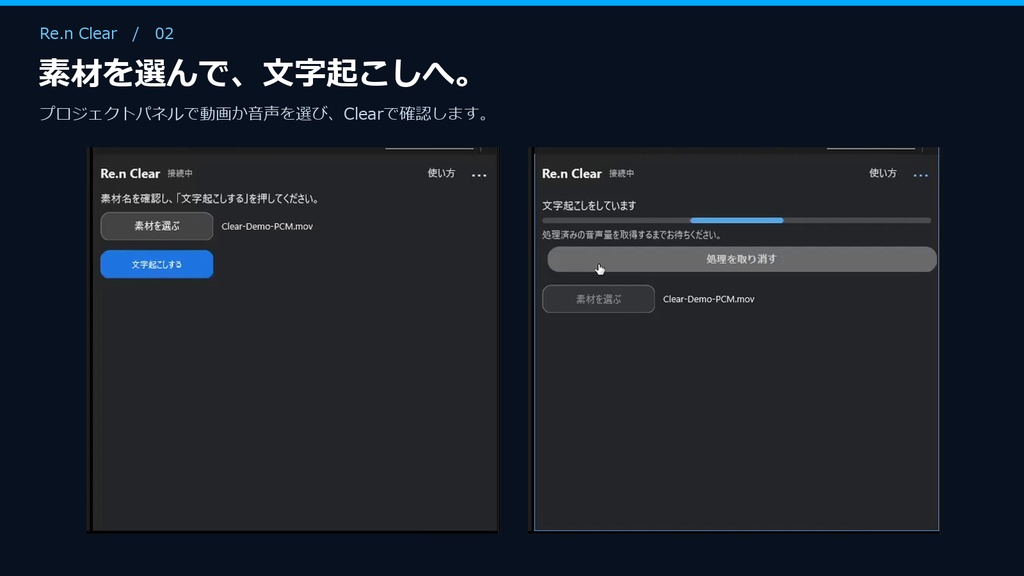This screenshot has width=1024, height=576.
Task: Click 接続中 status in left panel
Action: point(180,174)
